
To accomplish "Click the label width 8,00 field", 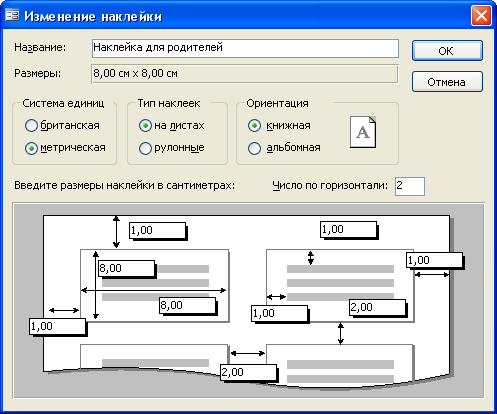I will 187,305.
